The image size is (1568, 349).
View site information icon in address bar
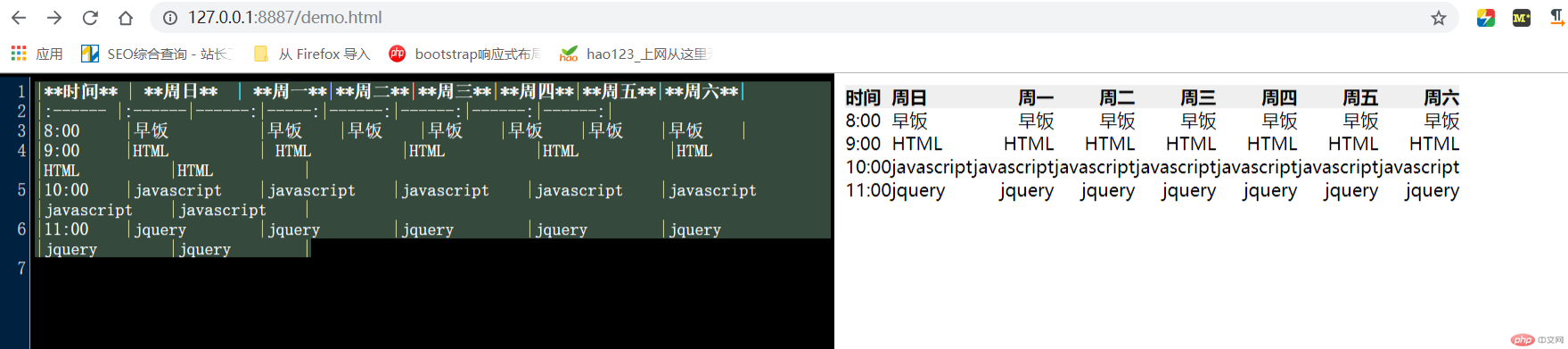pyautogui.click(x=170, y=18)
